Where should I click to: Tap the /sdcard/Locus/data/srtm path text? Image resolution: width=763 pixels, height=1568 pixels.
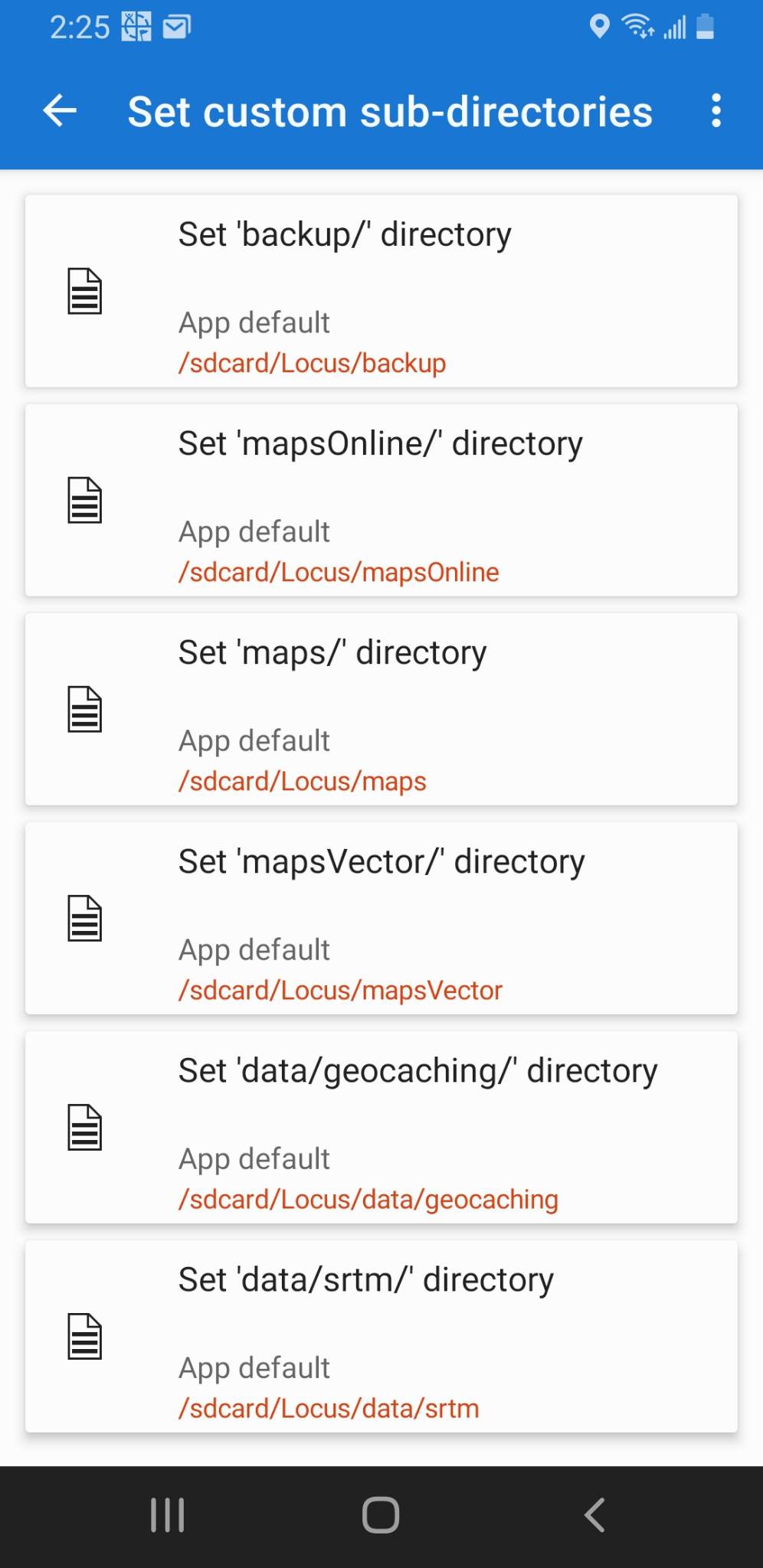(x=329, y=1408)
